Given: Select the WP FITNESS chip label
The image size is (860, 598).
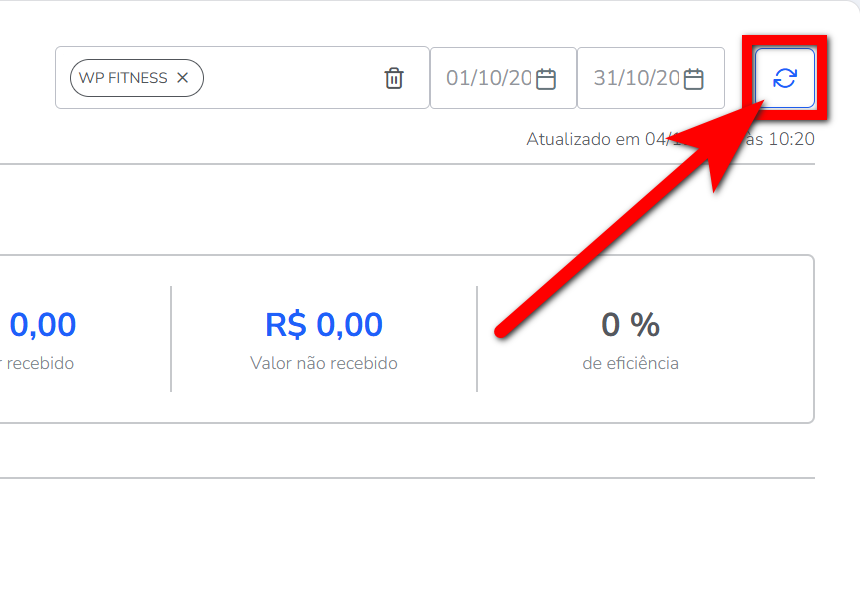Looking at the screenshot, I should pyautogui.click(x=123, y=78).
